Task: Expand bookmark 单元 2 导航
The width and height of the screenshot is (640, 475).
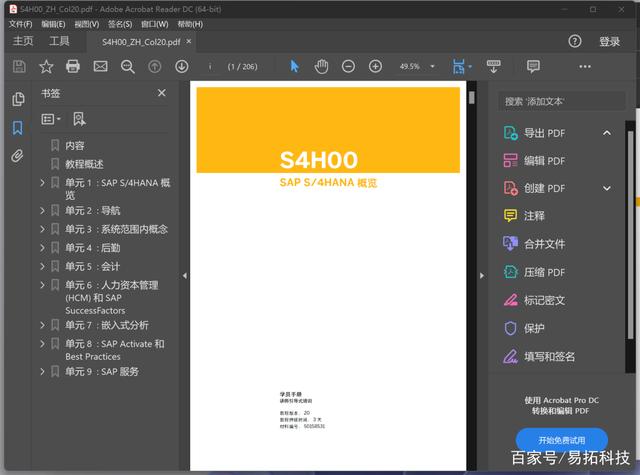Action: coord(42,211)
